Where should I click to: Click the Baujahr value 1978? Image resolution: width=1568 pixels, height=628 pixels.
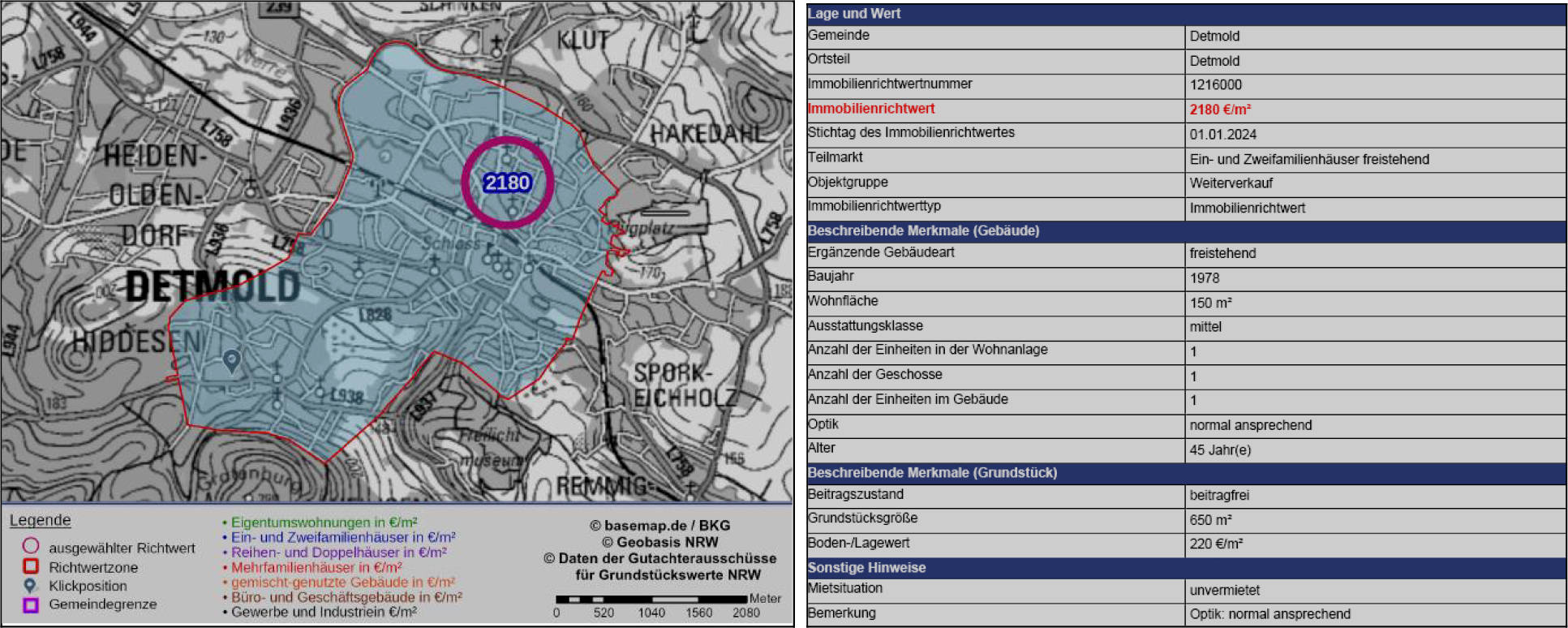[x=1205, y=278]
